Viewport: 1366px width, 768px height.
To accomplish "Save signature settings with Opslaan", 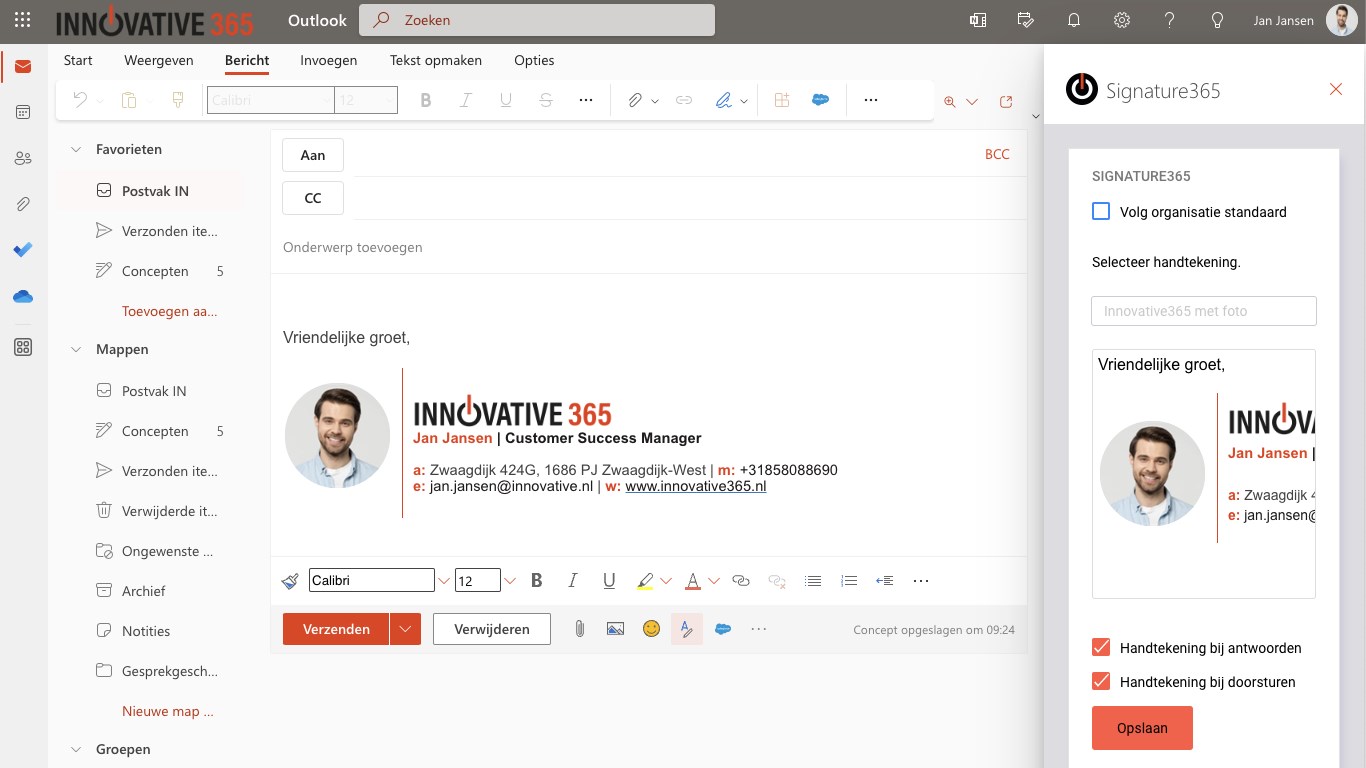I will 1142,728.
